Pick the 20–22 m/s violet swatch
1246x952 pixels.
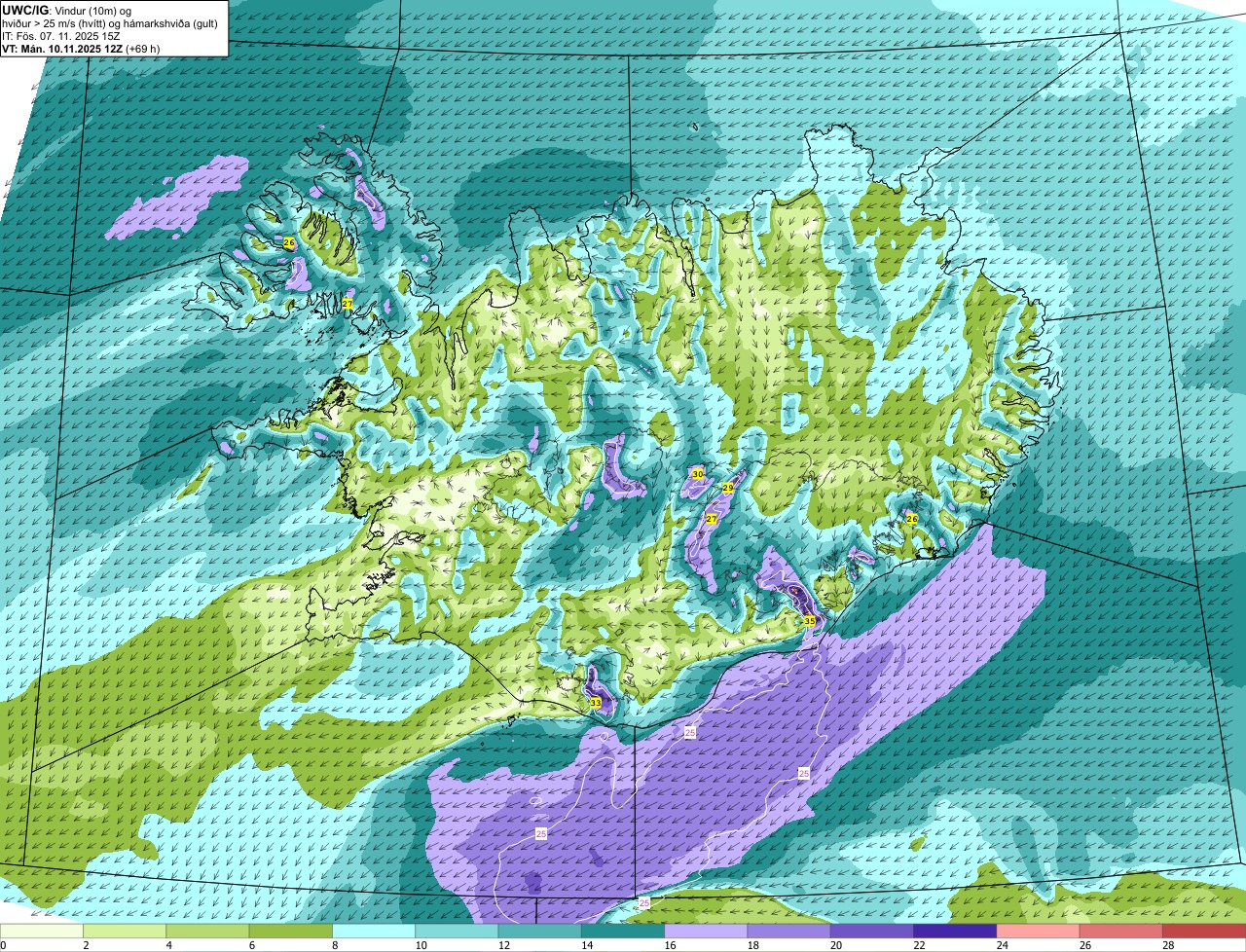click(x=872, y=931)
